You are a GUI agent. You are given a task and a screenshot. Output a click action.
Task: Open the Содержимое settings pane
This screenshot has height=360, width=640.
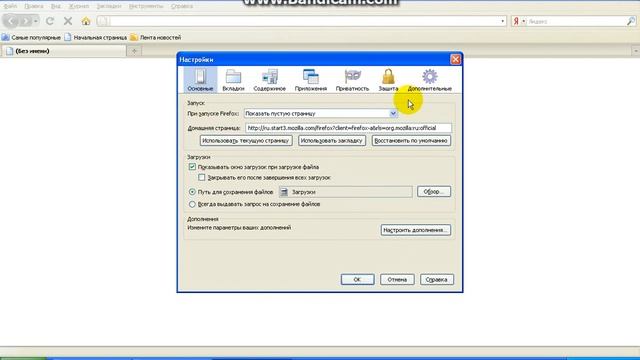269,80
